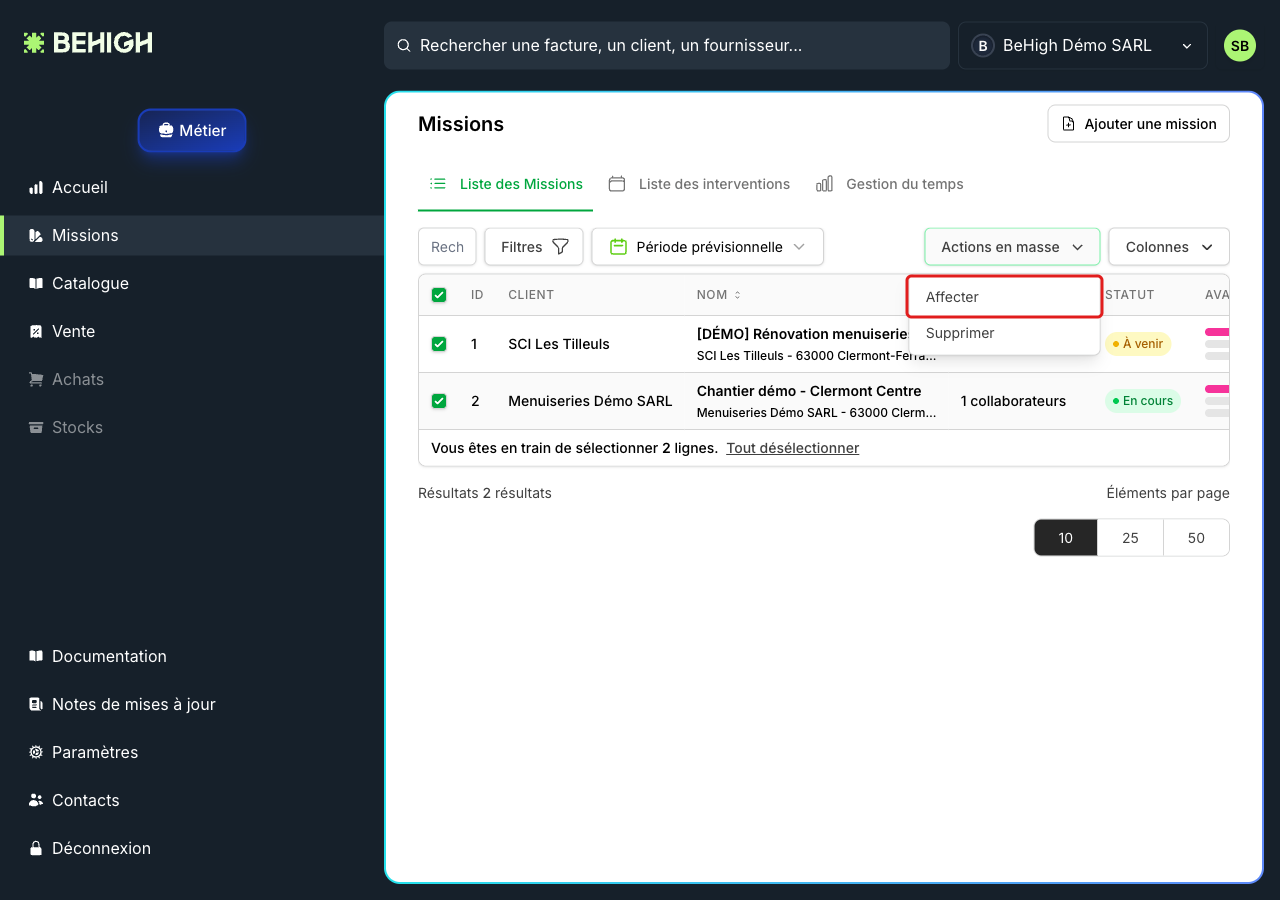Click the Achats cart icon

36,380
